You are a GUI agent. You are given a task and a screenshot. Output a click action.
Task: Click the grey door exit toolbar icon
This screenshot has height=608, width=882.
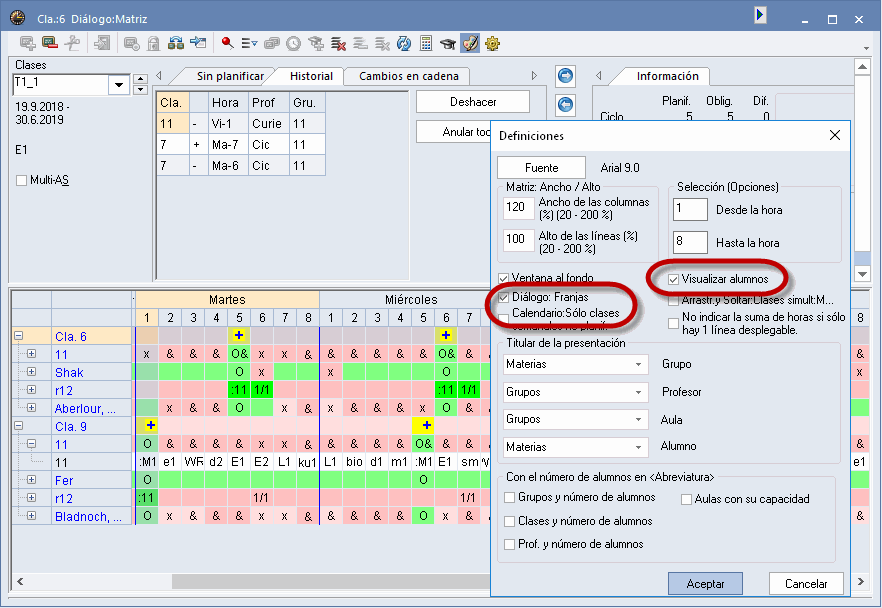click(x=102, y=43)
